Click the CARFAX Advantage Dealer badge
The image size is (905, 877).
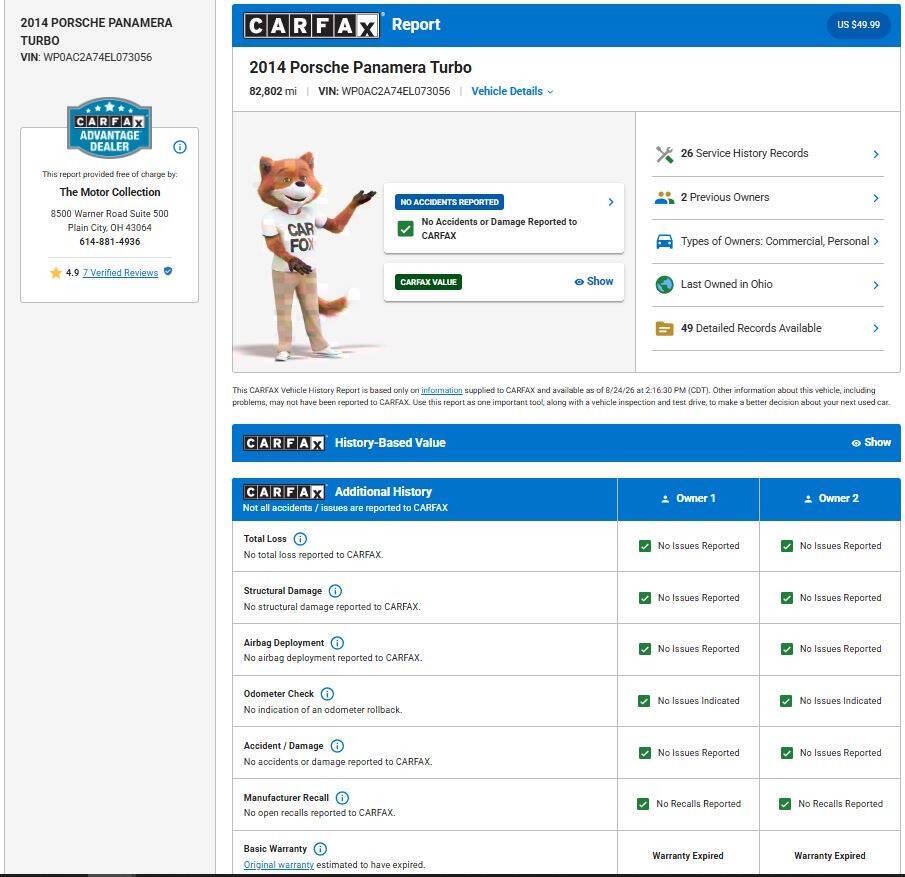(110, 128)
